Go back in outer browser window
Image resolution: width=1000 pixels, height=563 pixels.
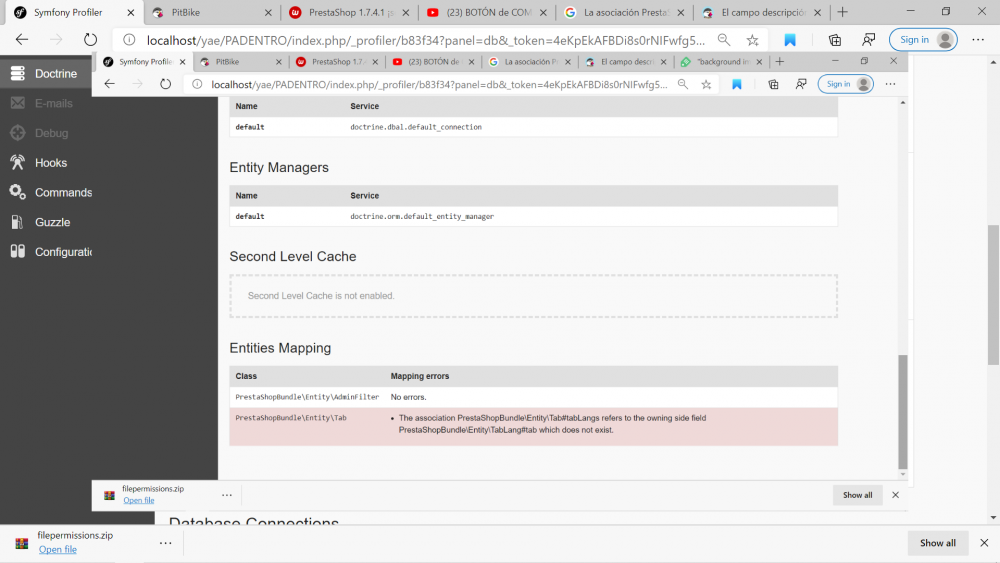[x=22, y=40]
